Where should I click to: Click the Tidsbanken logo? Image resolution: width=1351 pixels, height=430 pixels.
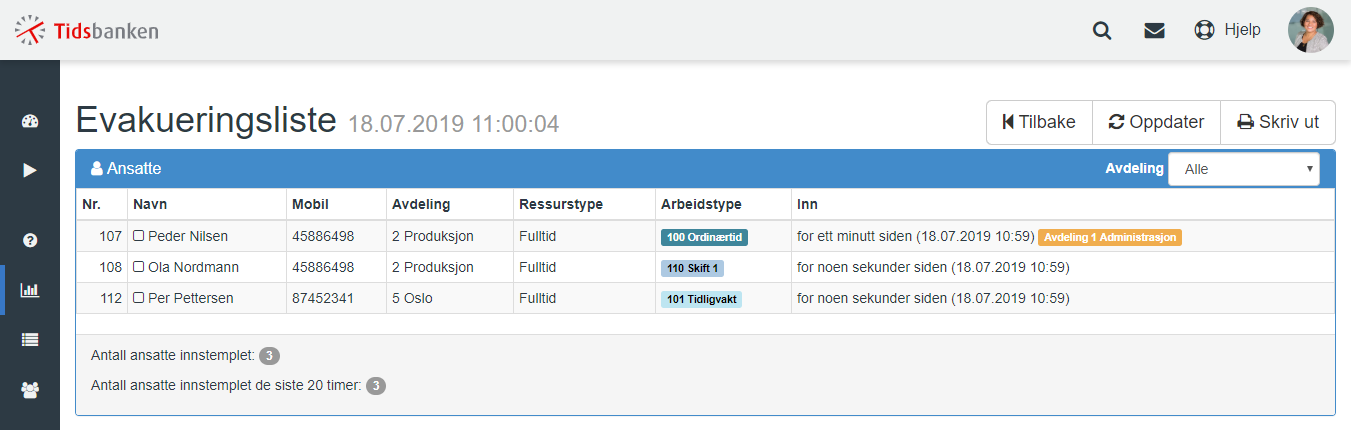click(86, 31)
